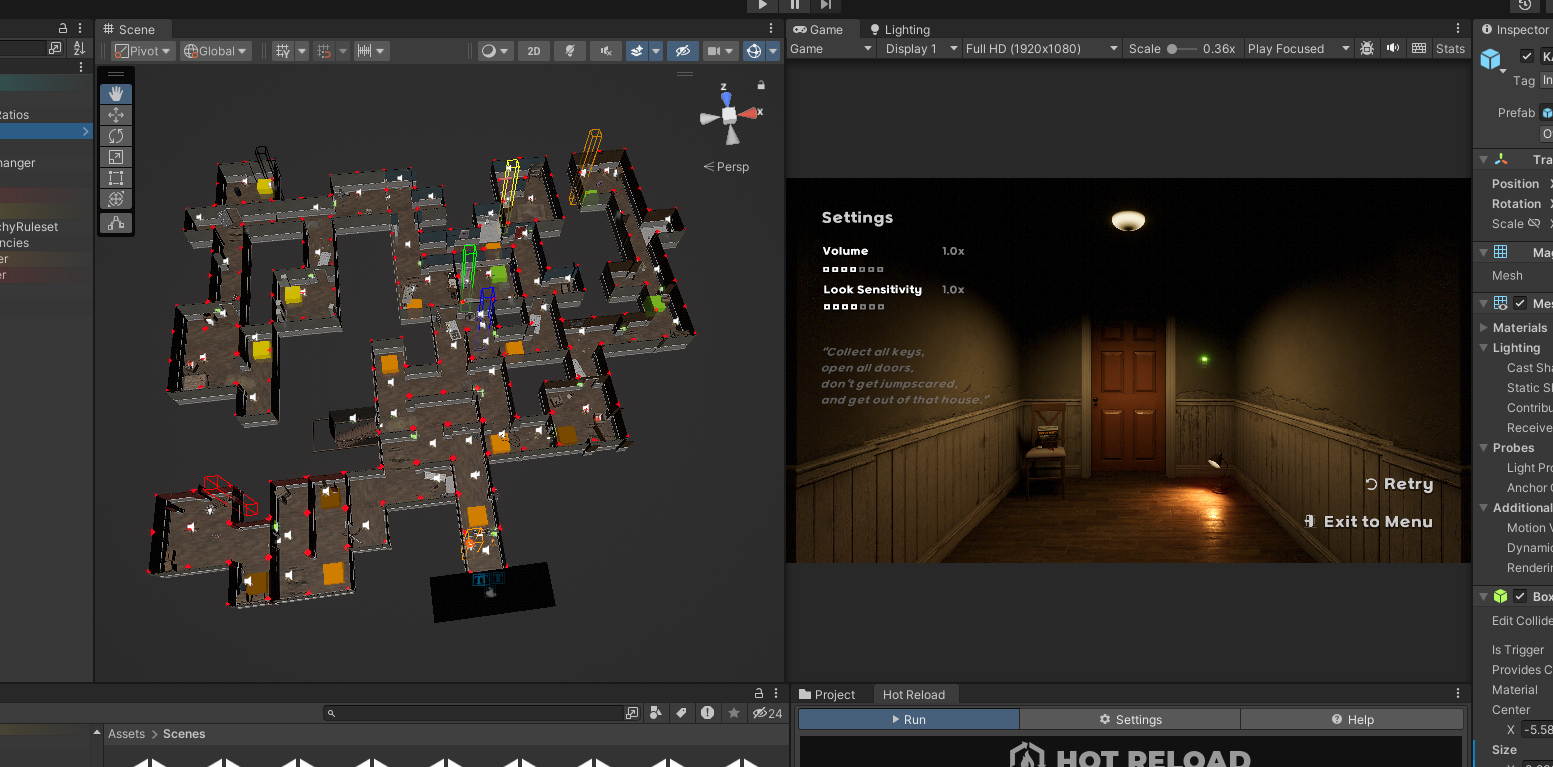Switch to the Inspector tab
The image size is (1553, 767).
pyautogui.click(x=1515, y=29)
